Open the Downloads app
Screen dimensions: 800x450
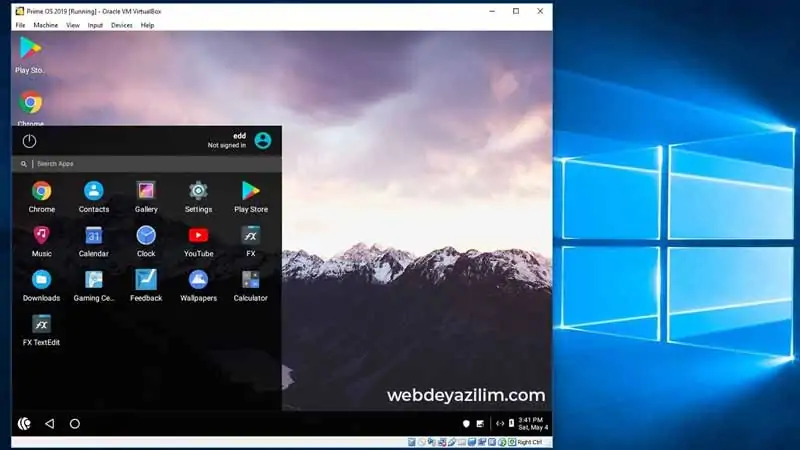coord(41,285)
